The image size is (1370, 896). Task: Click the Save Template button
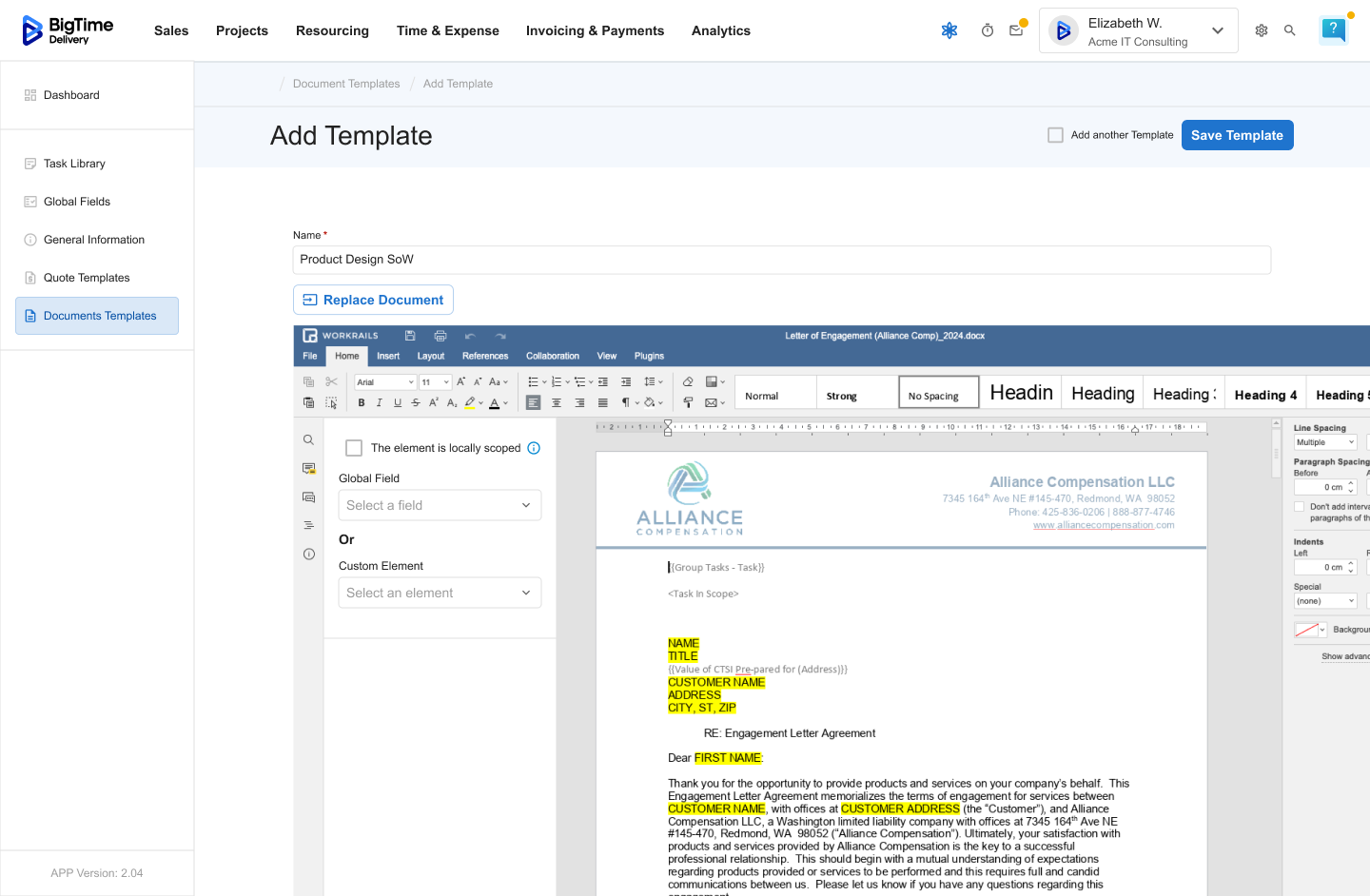(1237, 135)
